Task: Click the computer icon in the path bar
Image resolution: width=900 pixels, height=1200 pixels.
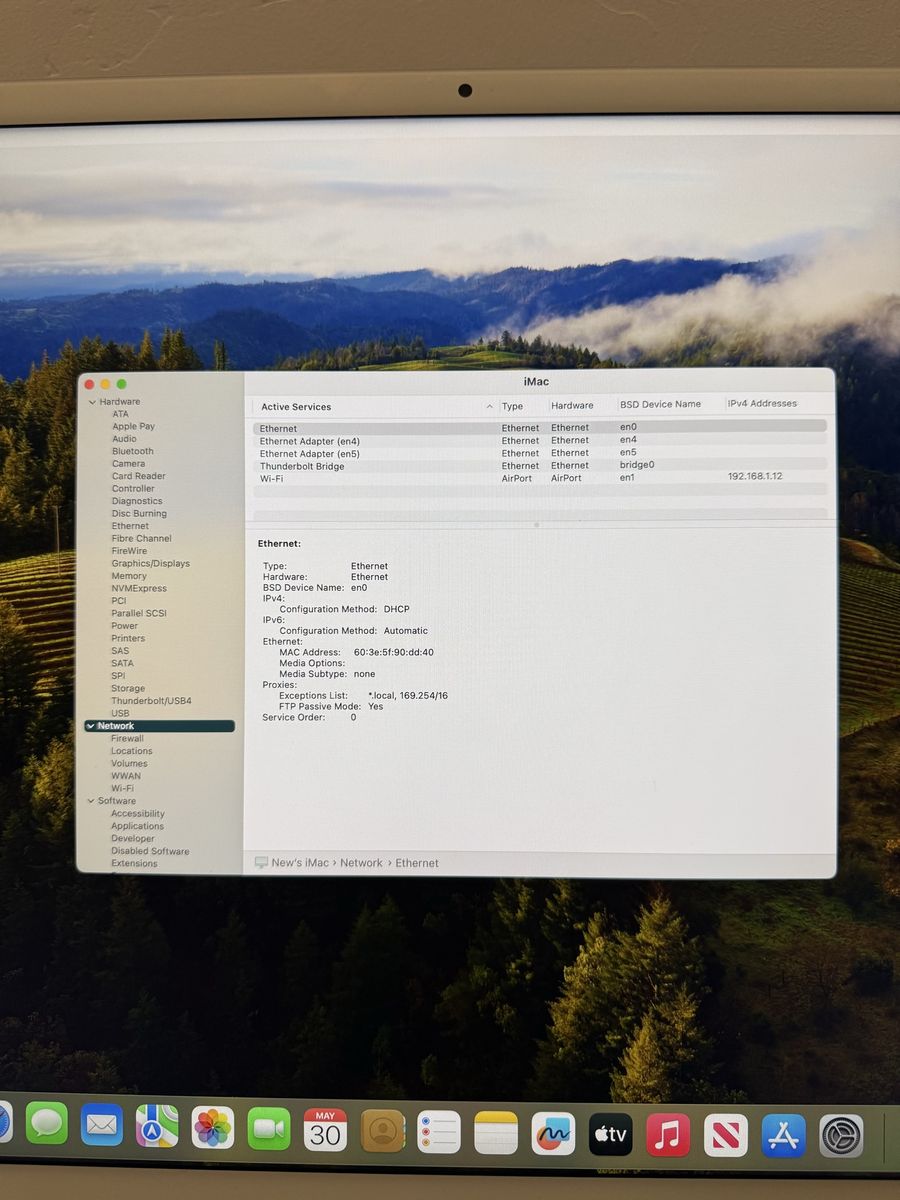Action: pos(261,863)
